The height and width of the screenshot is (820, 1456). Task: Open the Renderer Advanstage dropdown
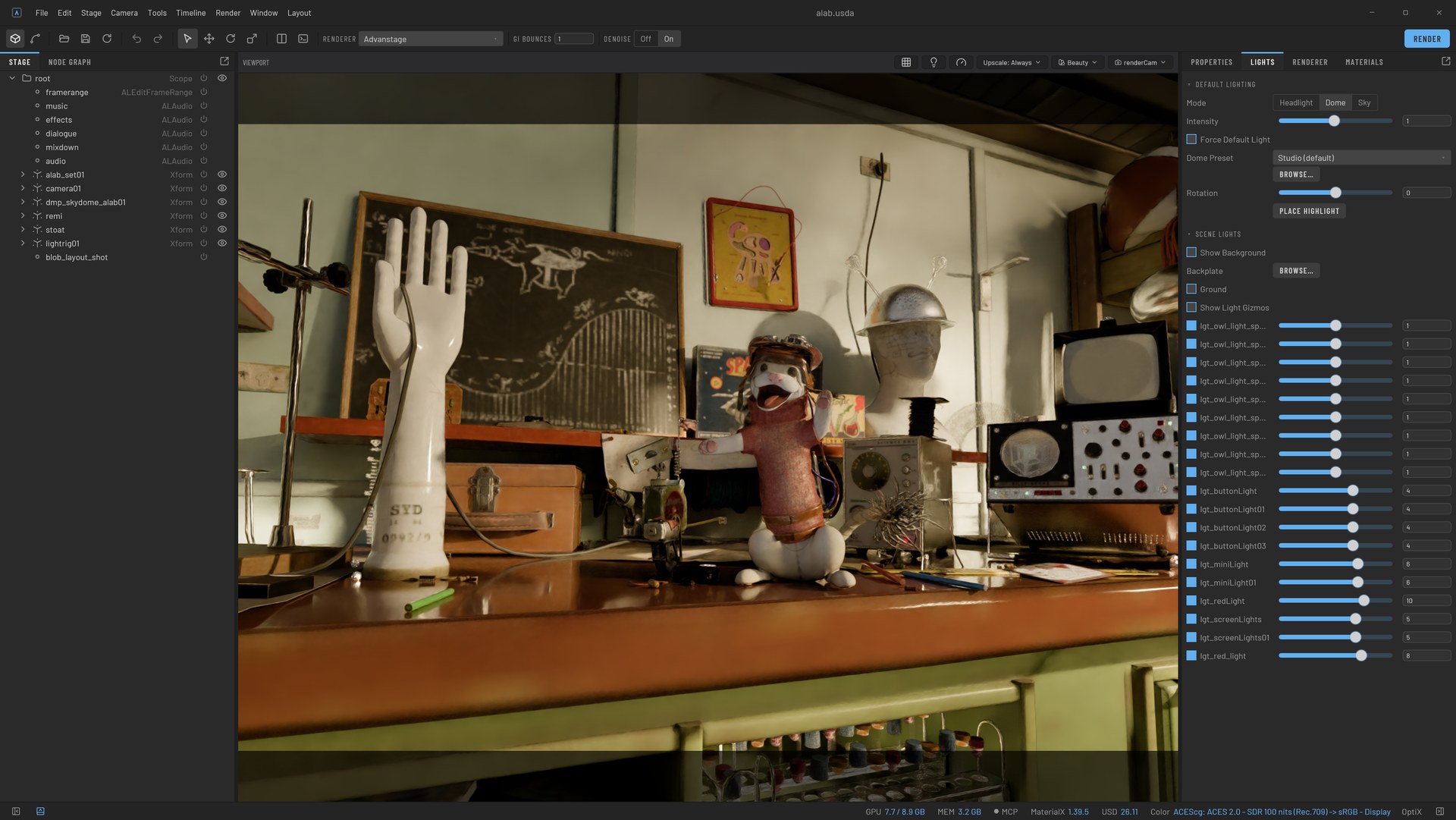[x=430, y=39]
